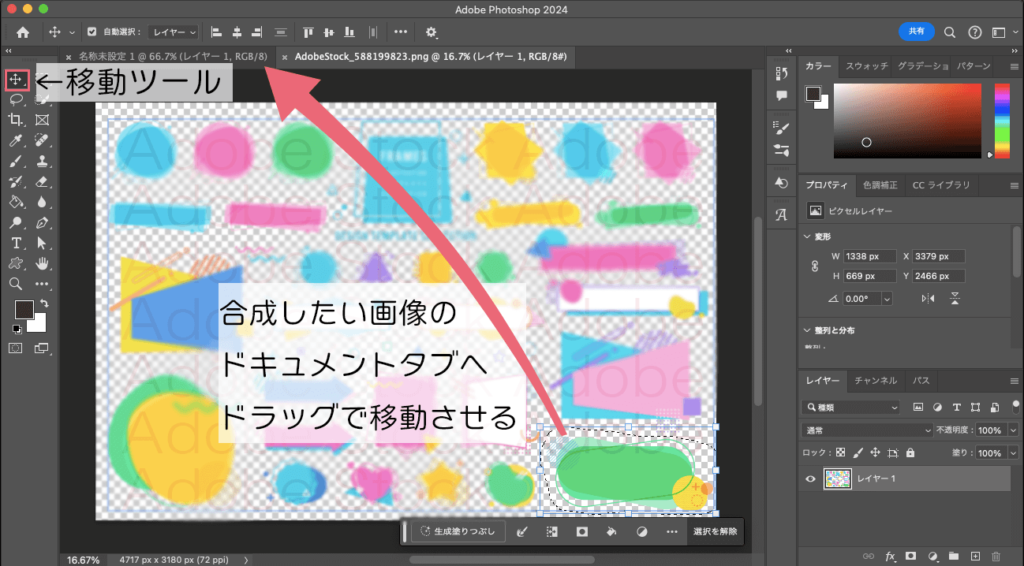The image size is (1024, 566).
Task: Add a layer mask
Action: 911,556
